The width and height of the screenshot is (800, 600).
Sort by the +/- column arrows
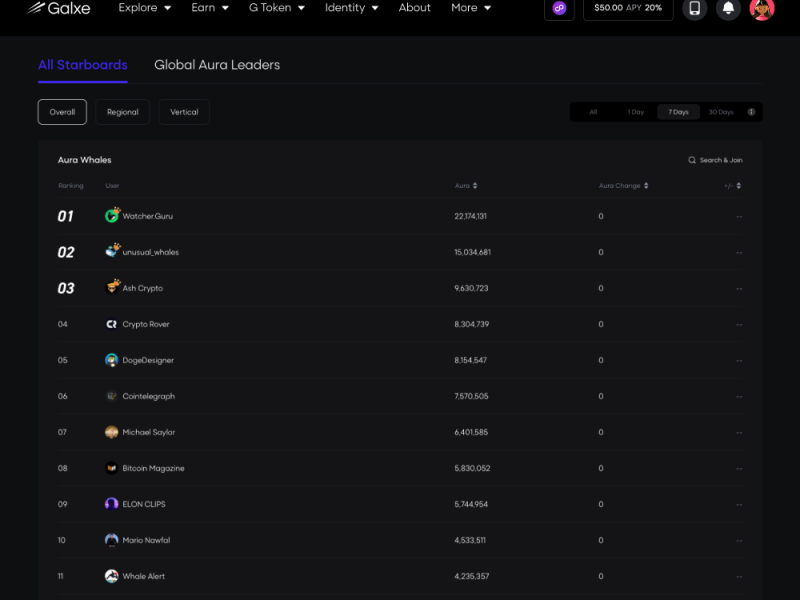(738, 186)
